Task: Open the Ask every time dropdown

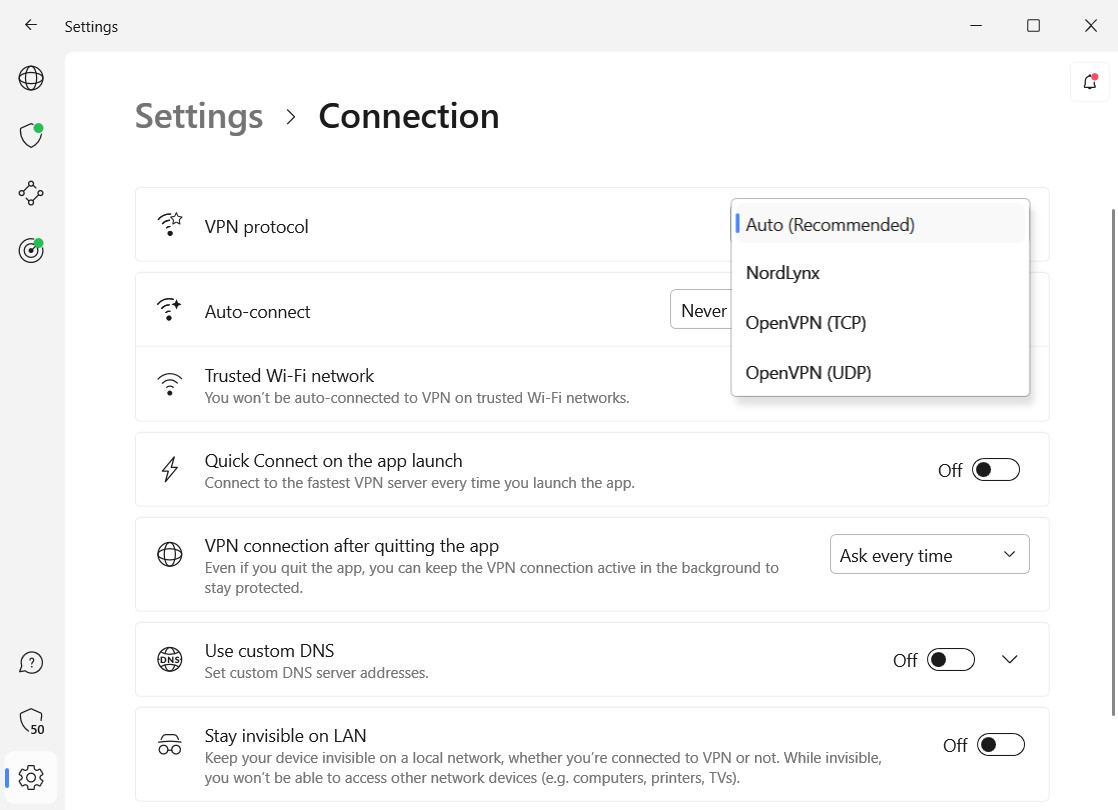Action: [929, 555]
